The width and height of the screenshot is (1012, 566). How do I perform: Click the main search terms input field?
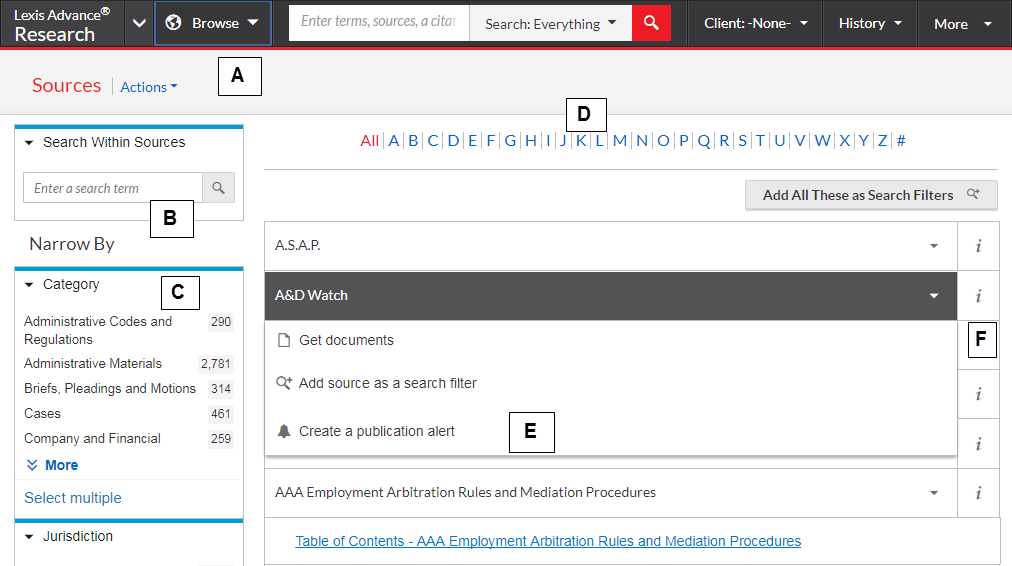[379, 23]
